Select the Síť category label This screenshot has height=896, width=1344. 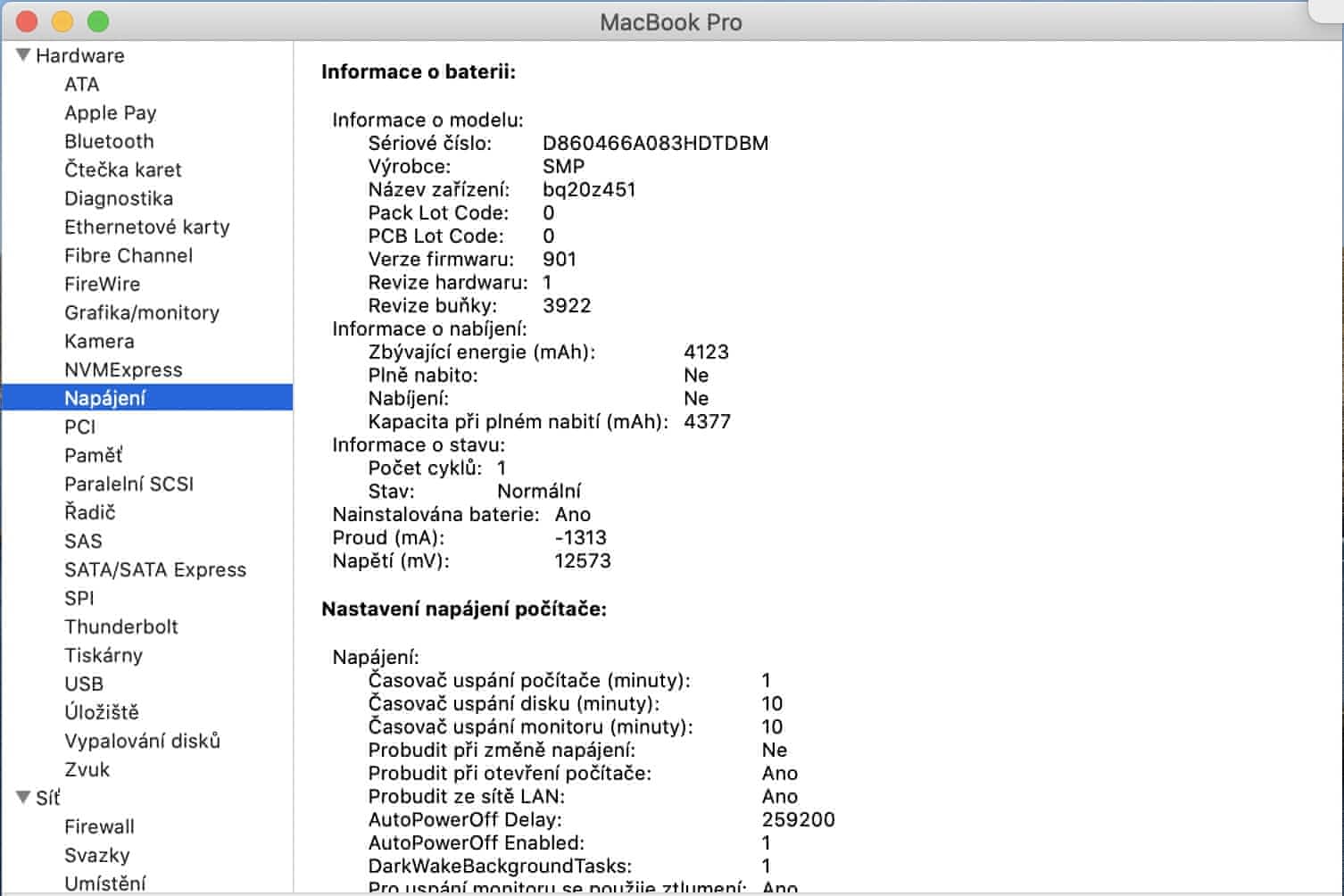(48, 798)
